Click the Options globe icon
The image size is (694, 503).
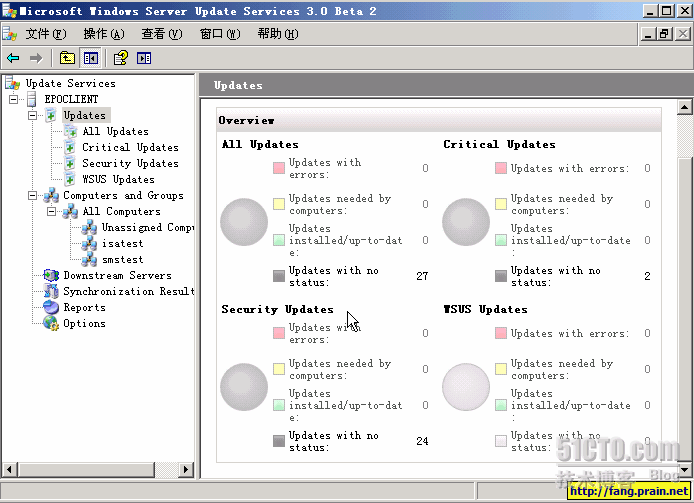click(x=51, y=323)
